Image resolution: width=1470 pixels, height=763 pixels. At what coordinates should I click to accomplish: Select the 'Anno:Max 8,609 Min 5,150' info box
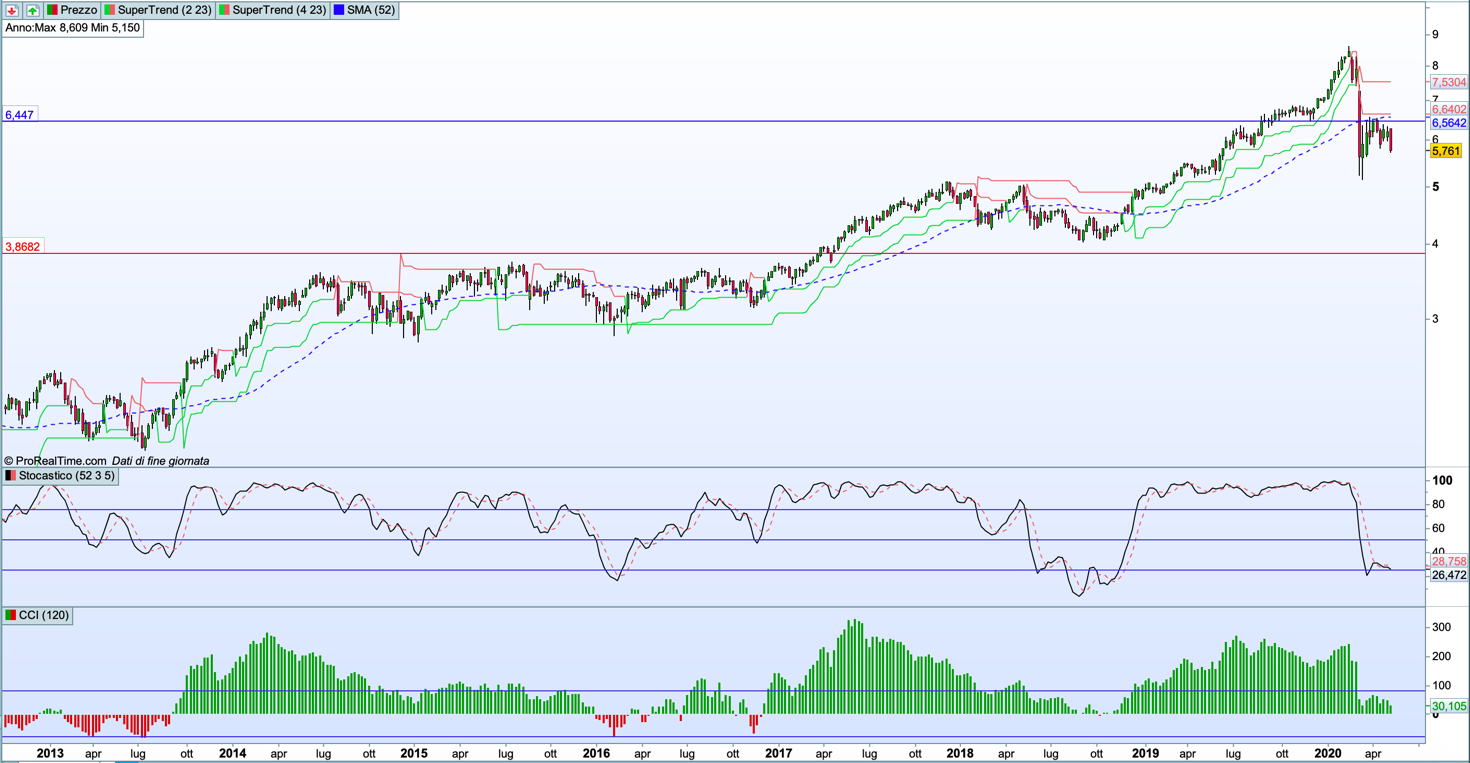pos(73,28)
